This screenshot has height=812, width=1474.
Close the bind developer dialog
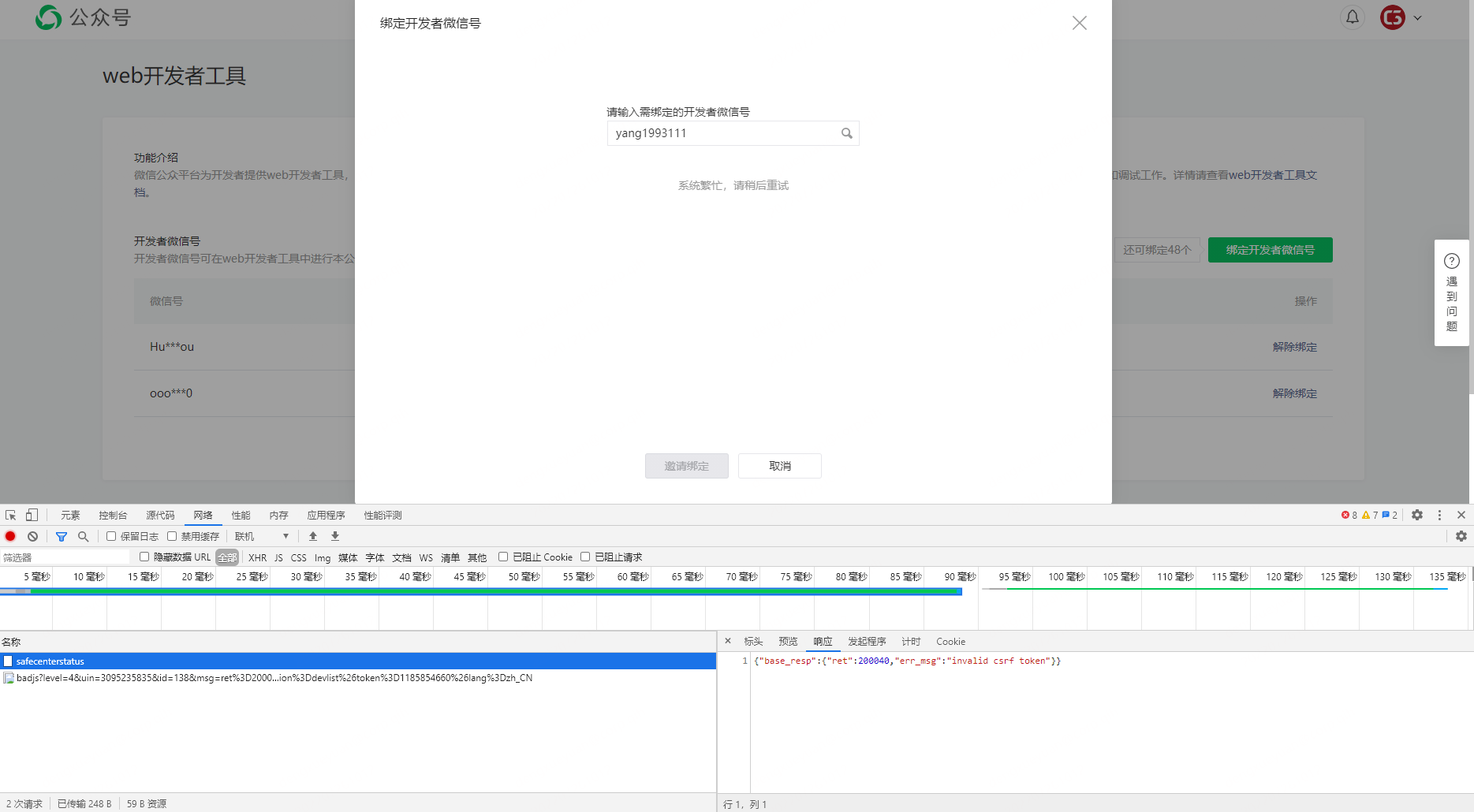(1080, 23)
